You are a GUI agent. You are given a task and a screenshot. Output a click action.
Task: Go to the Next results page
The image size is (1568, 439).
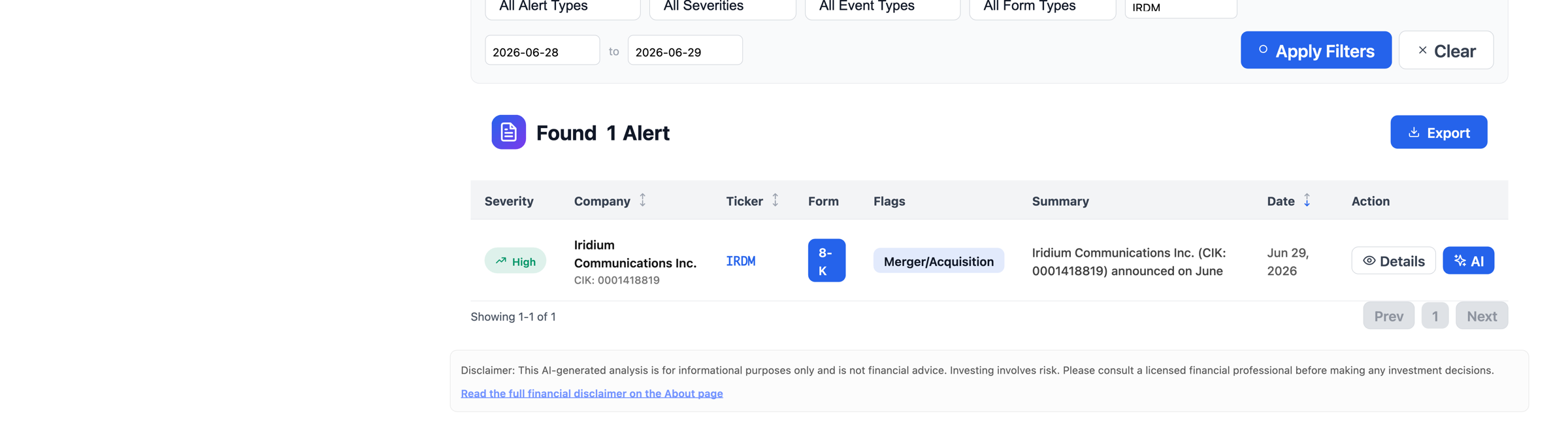[1482, 316]
